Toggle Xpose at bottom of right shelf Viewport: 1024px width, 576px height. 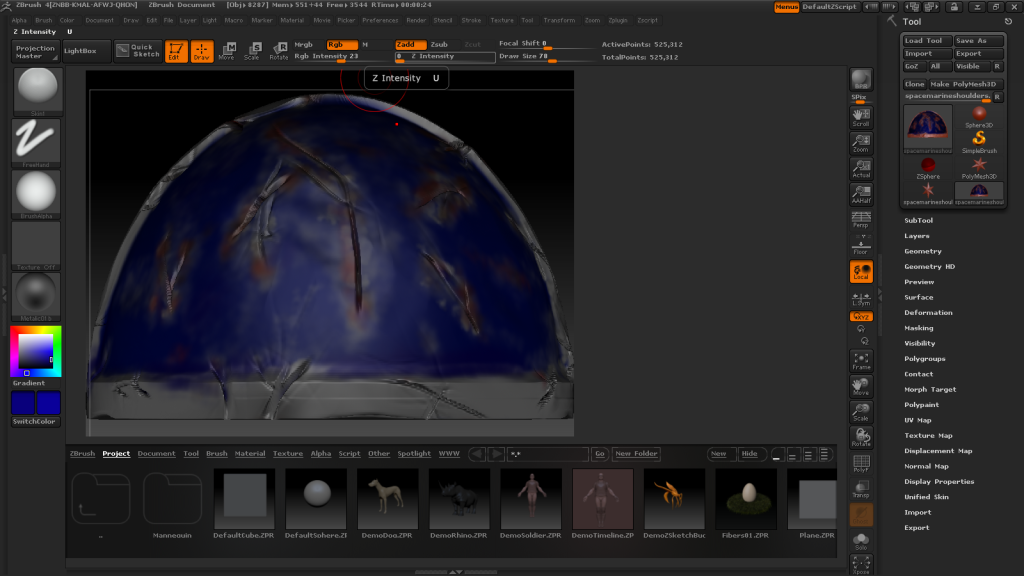pyautogui.click(x=861, y=565)
